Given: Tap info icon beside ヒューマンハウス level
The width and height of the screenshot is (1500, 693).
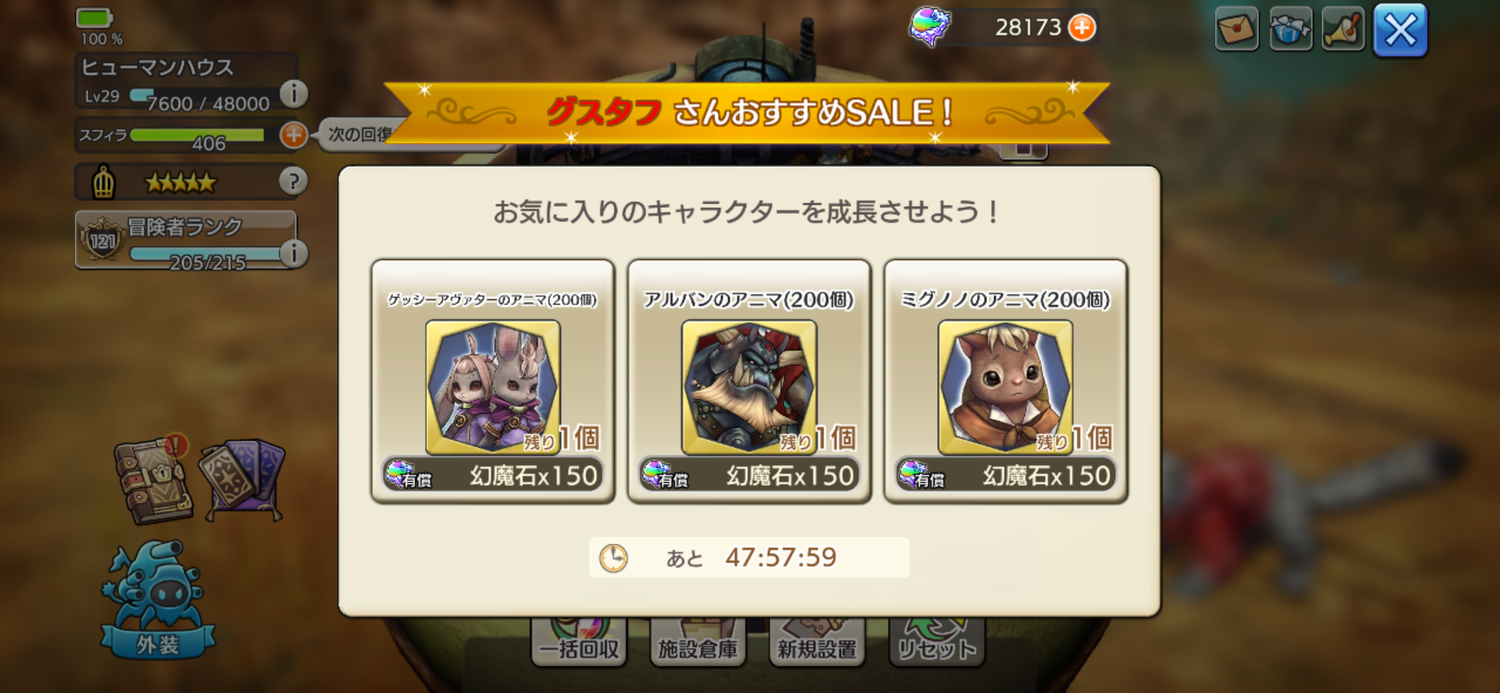Looking at the screenshot, I should click(x=293, y=94).
